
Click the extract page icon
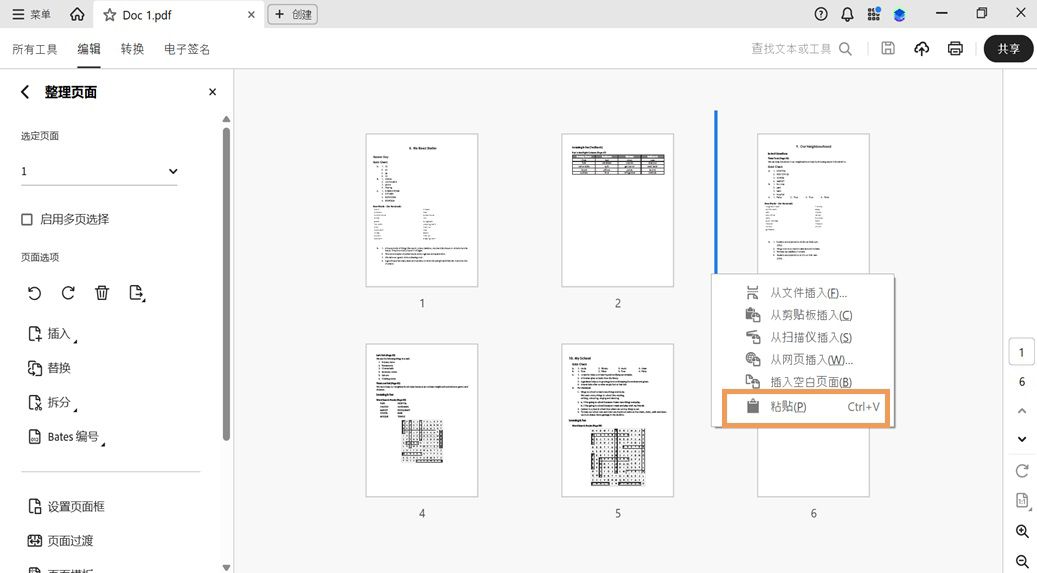pos(136,292)
